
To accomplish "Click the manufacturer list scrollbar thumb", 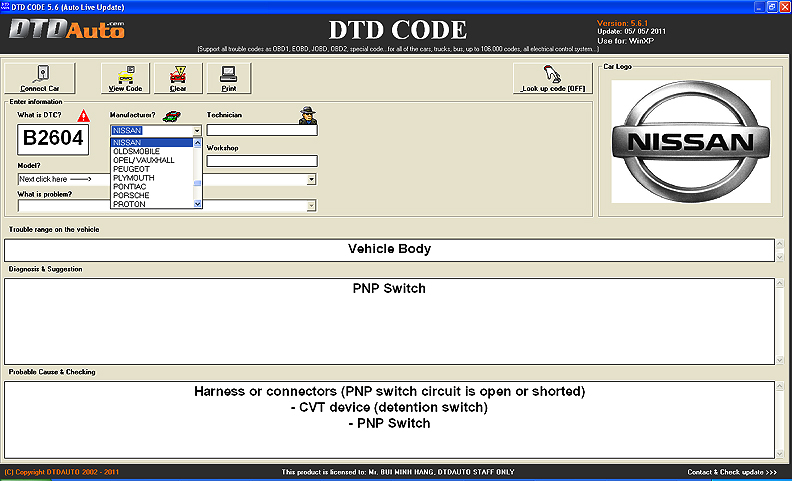I will click(197, 183).
